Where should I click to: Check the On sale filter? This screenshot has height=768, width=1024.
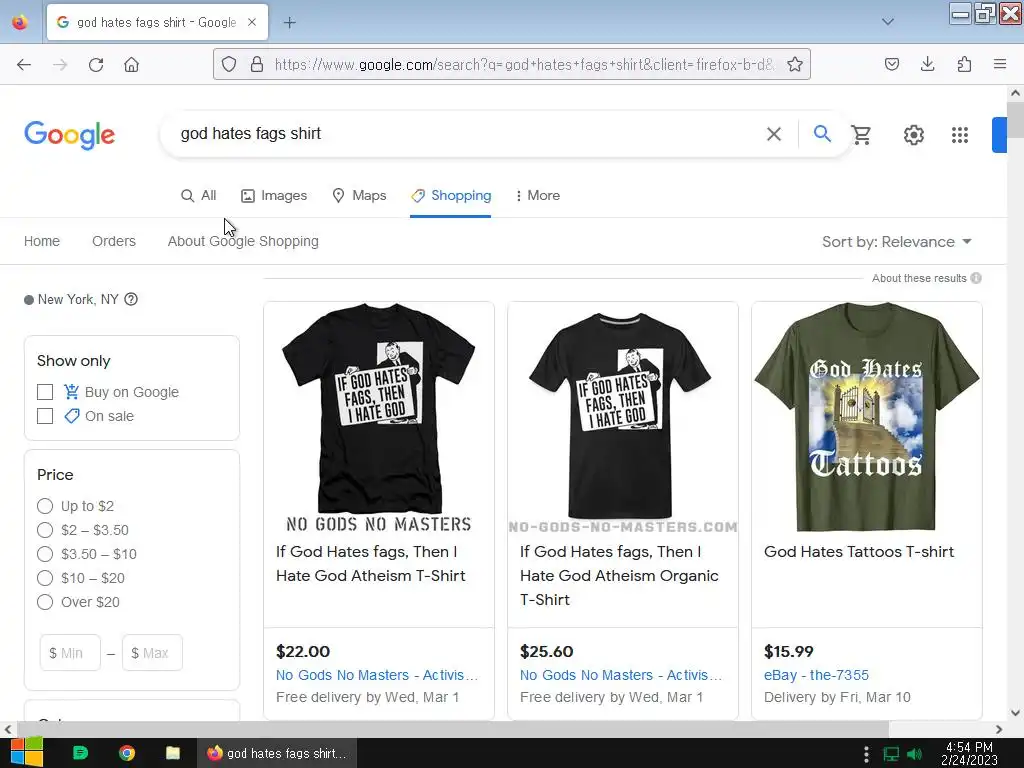(45, 416)
